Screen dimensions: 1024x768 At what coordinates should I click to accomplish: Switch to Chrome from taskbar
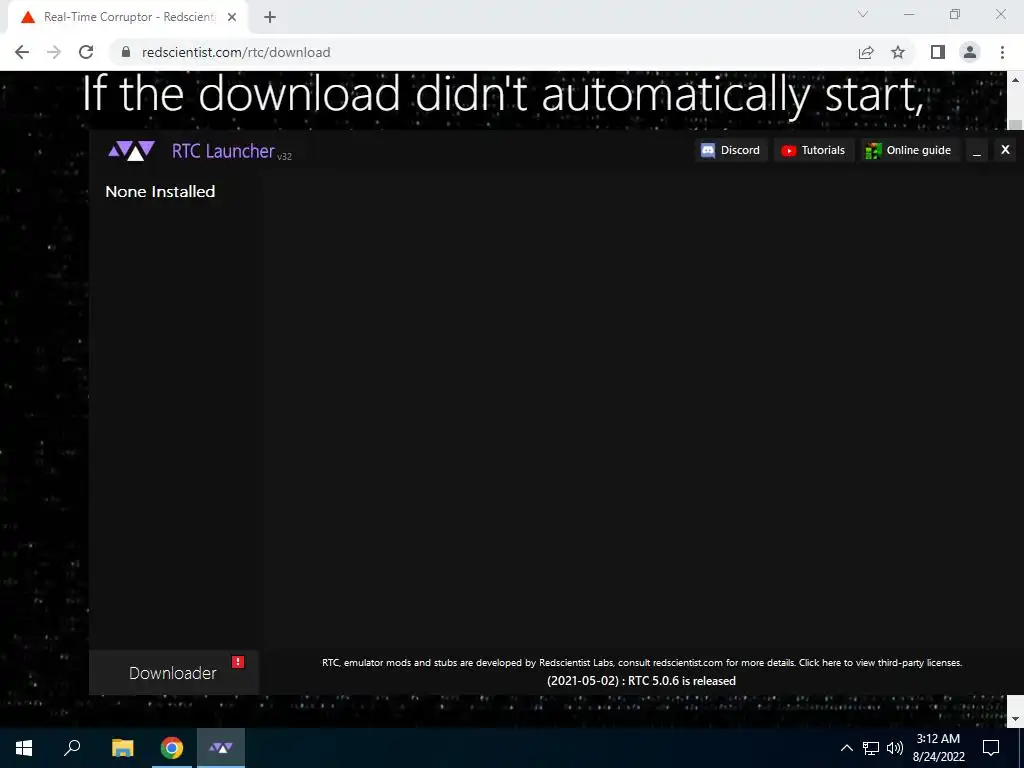coord(172,748)
